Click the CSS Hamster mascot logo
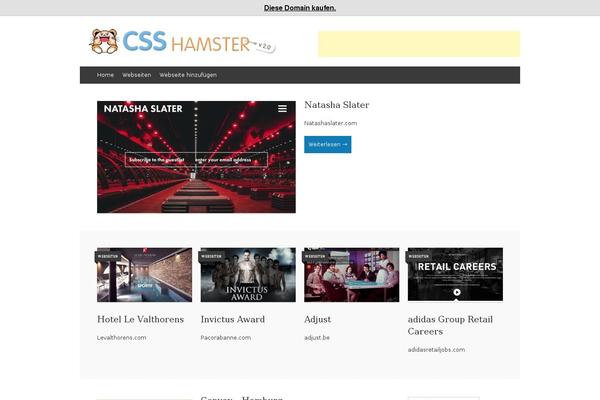The height and width of the screenshot is (400, 600). [x=104, y=41]
